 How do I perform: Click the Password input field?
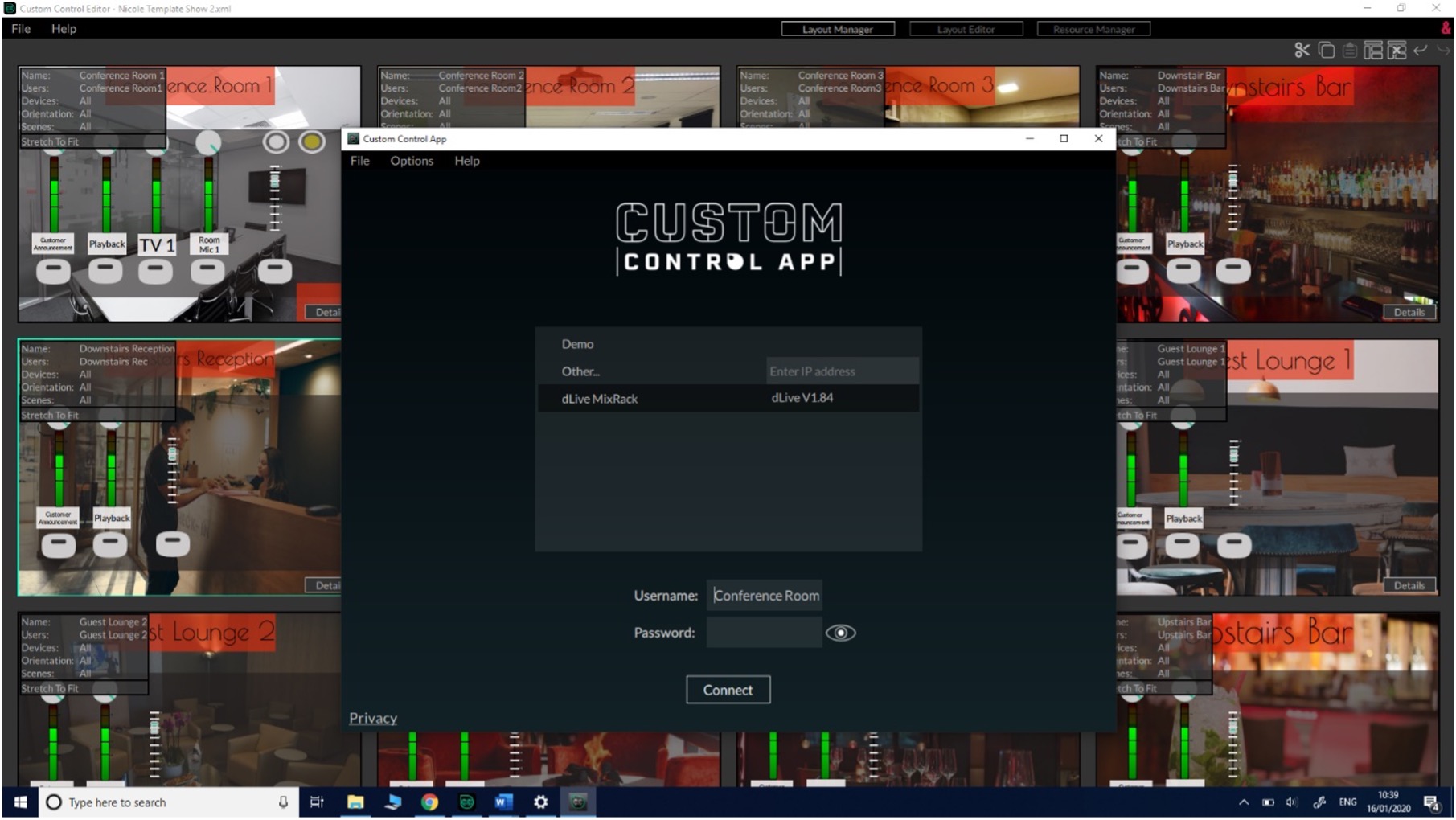765,633
